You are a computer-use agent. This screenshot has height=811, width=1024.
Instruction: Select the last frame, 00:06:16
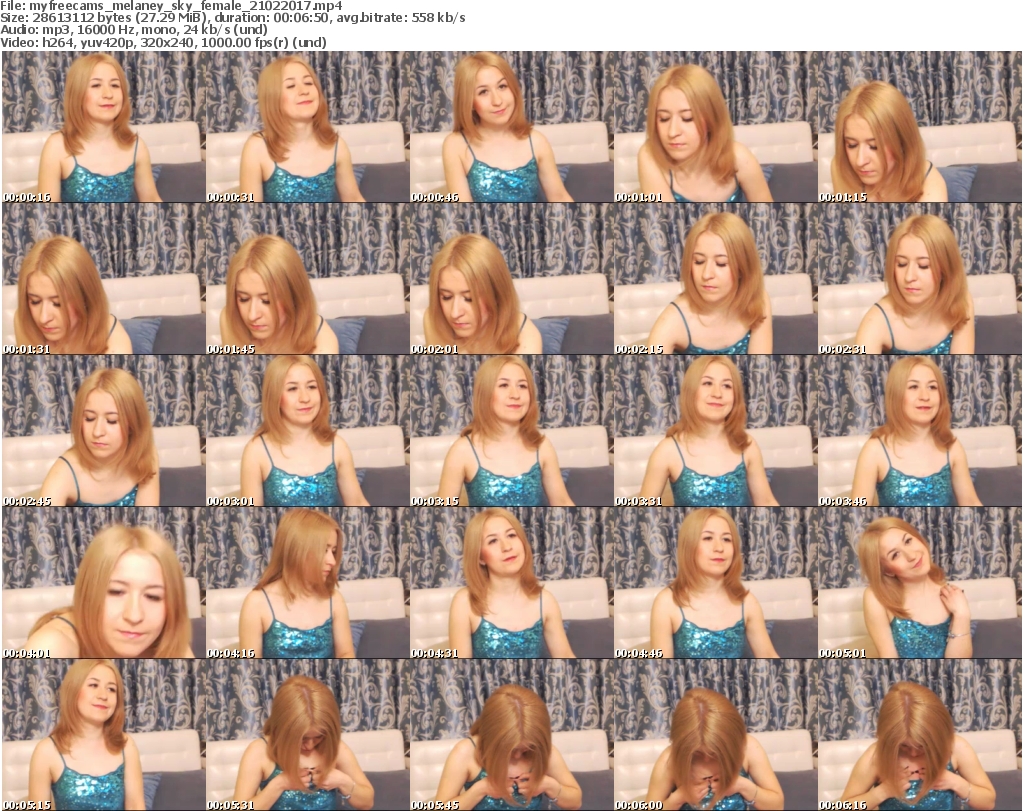(919, 735)
